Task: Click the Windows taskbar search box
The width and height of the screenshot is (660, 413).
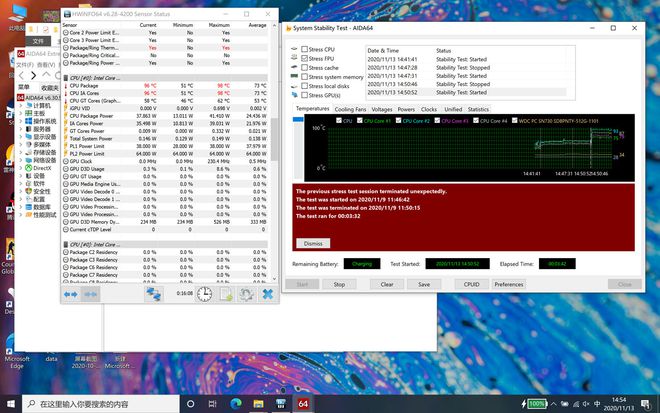Action: point(101,404)
